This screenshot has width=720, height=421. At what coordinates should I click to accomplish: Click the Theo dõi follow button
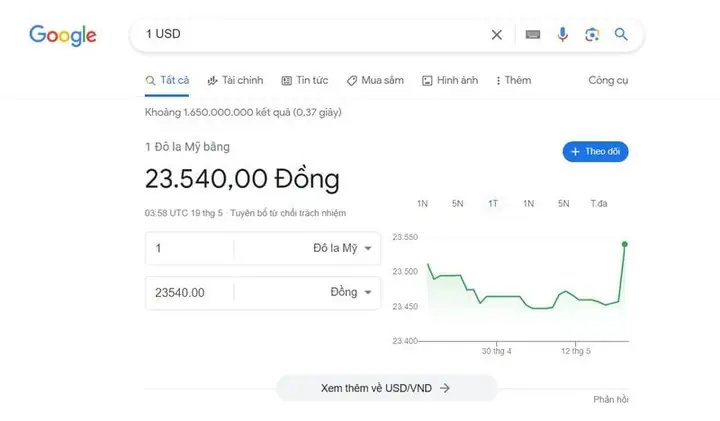coord(595,152)
